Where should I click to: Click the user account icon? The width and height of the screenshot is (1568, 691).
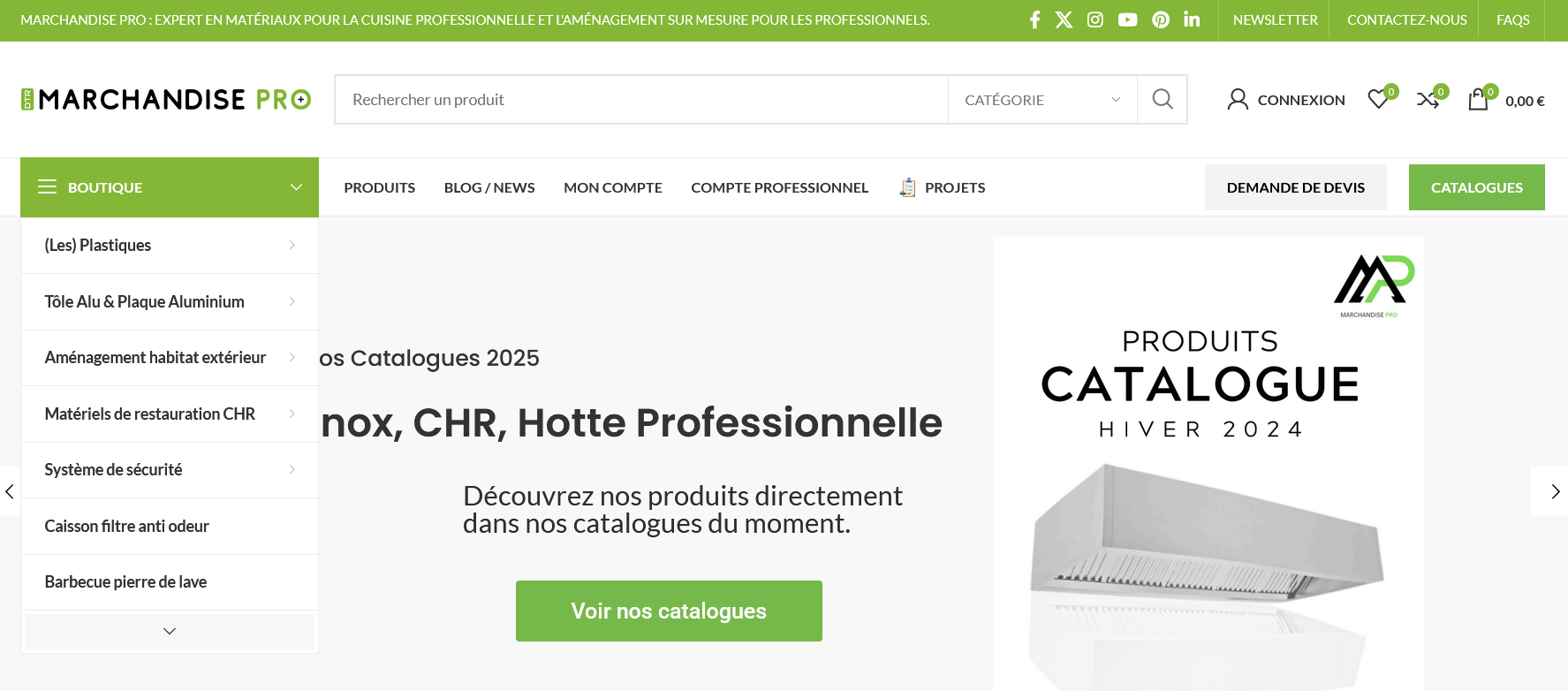pos(1238,99)
